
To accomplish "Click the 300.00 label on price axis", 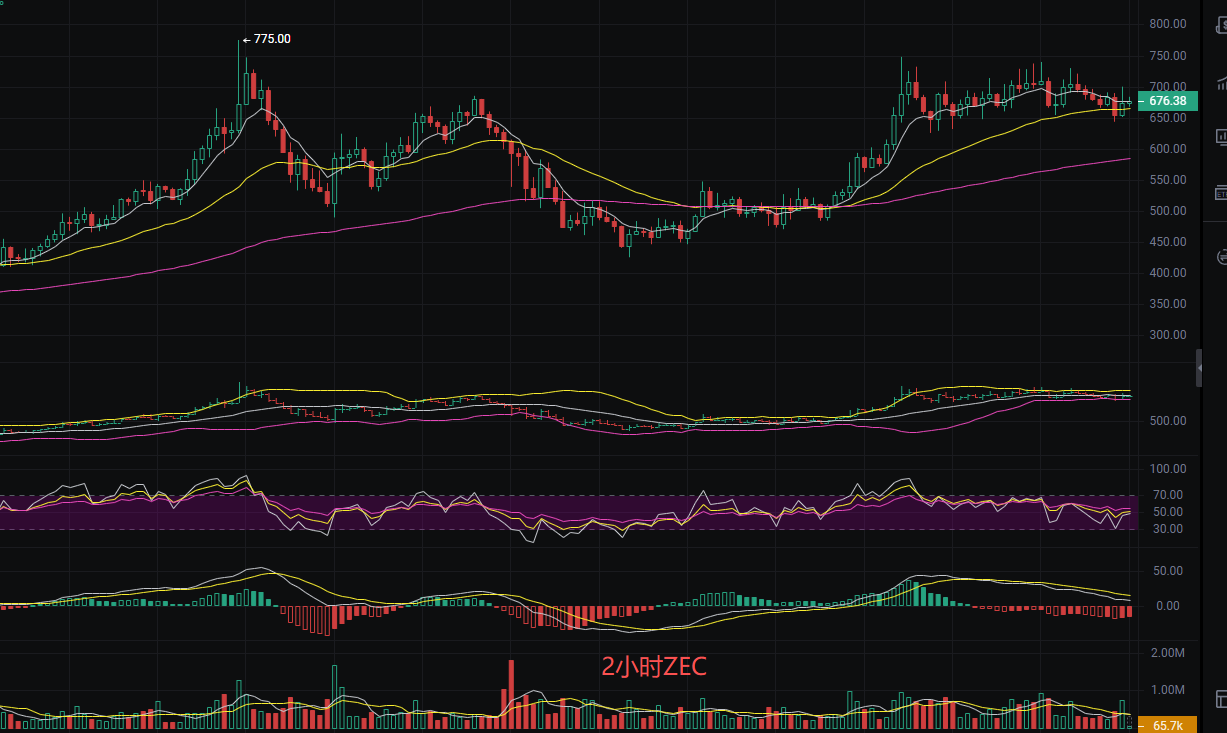I will point(1167,334).
